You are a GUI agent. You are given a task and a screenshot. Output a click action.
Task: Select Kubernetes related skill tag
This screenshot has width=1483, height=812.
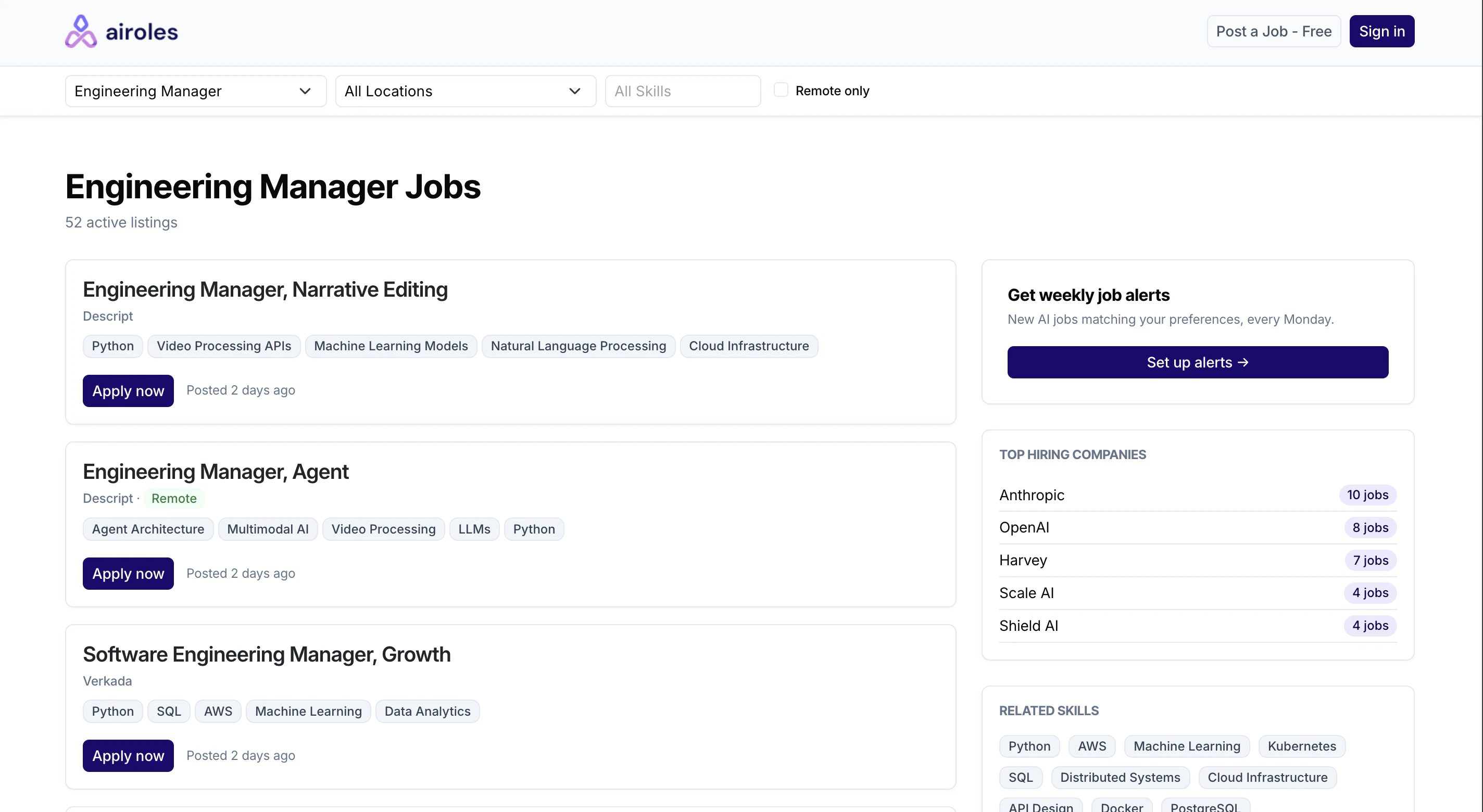click(x=1301, y=746)
